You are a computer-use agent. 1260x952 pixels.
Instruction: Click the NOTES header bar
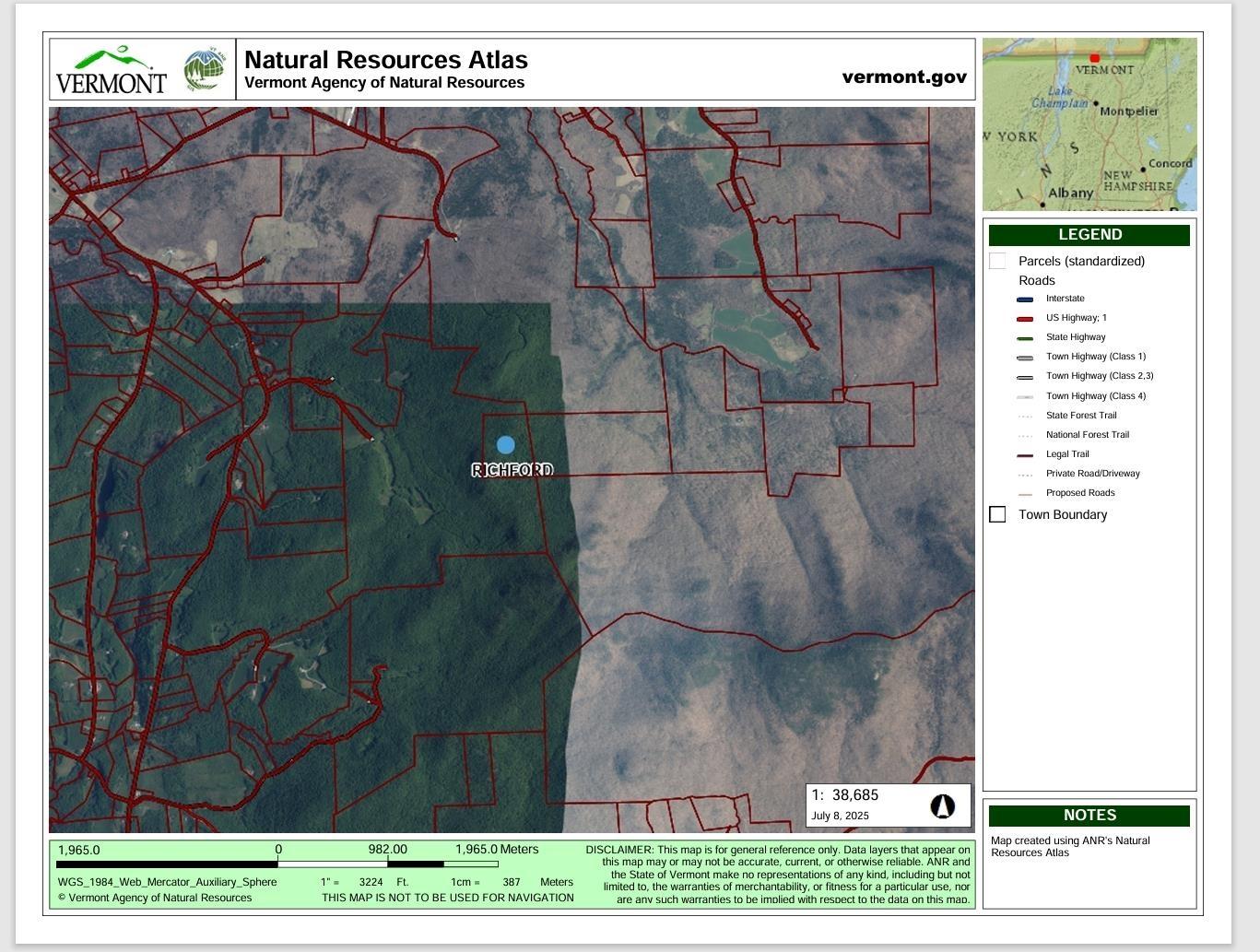[1089, 816]
